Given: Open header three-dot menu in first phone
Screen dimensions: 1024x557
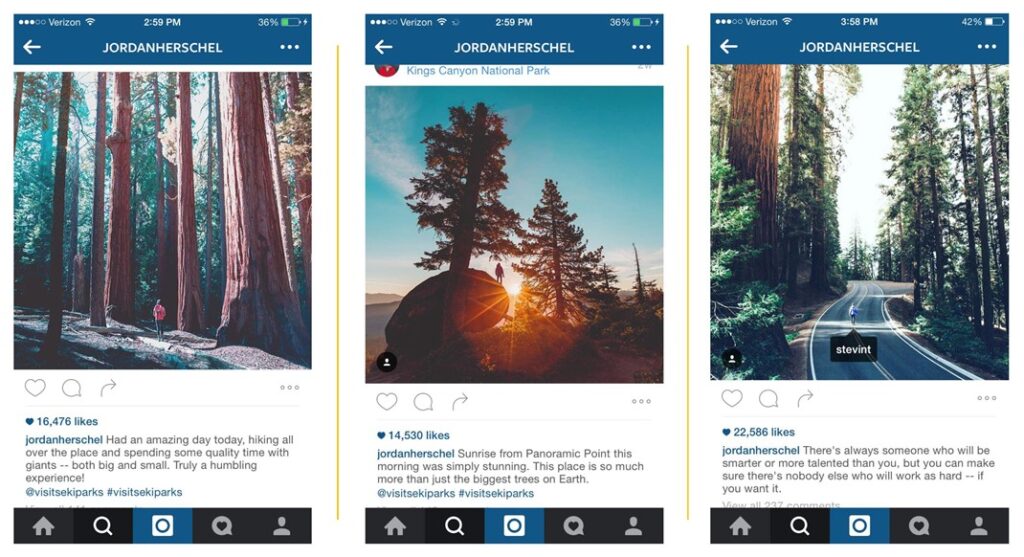Looking at the screenshot, I should pos(289,47).
